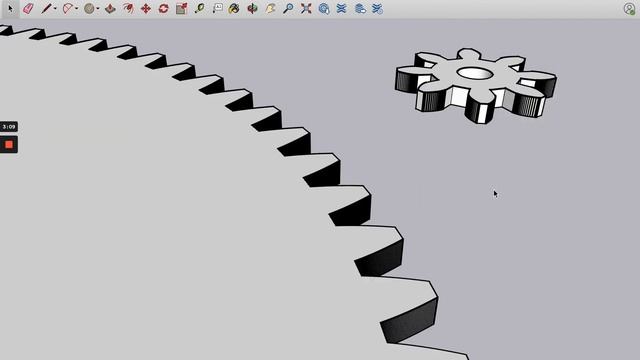The width and height of the screenshot is (640, 360).
Task: Open the 3D Warehouse icon
Action: (x=324, y=9)
